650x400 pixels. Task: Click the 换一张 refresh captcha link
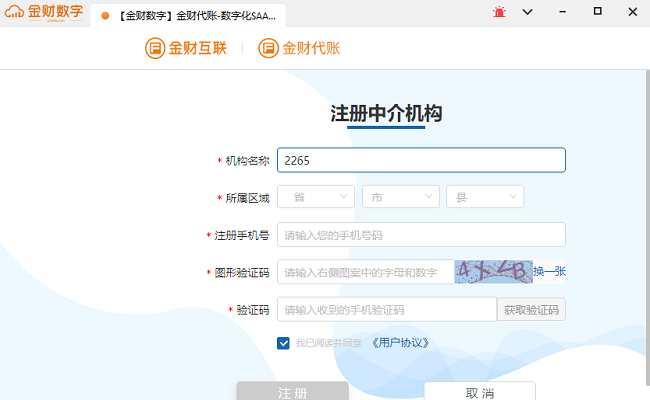[550, 272]
